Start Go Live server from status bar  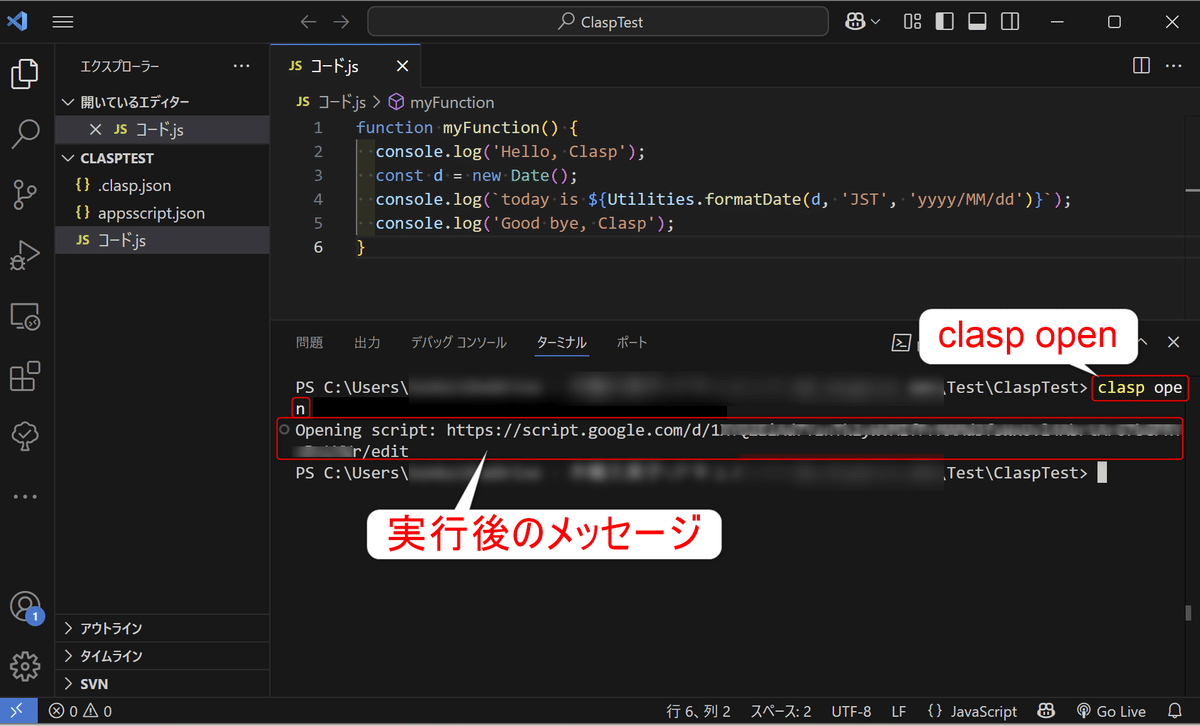tap(1112, 711)
